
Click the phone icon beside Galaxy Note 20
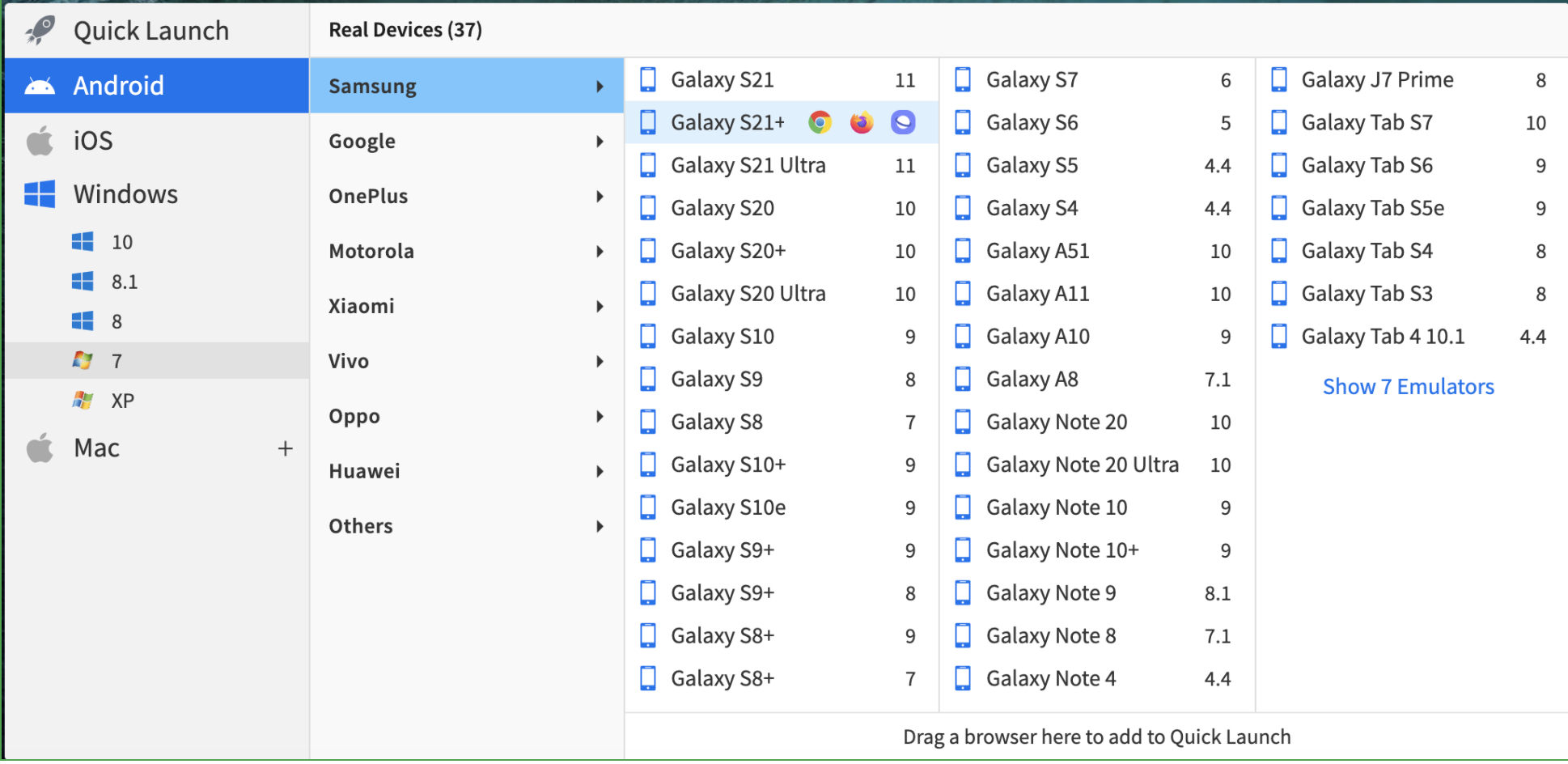pos(962,421)
